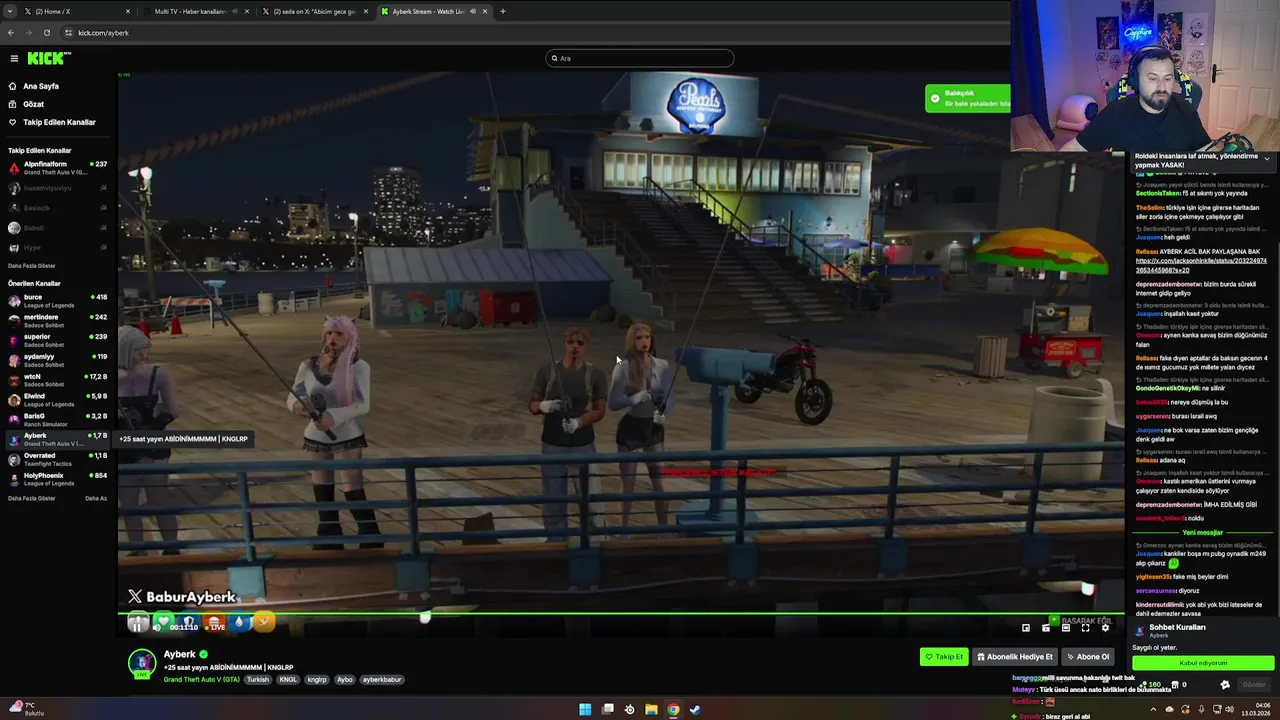Reload the kick.com page

(46, 32)
